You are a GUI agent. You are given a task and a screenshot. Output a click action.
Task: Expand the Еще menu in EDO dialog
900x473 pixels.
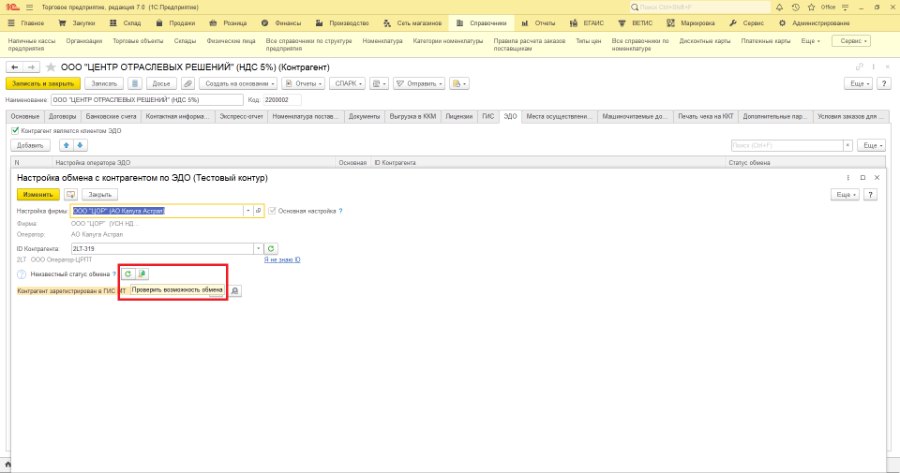845,195
